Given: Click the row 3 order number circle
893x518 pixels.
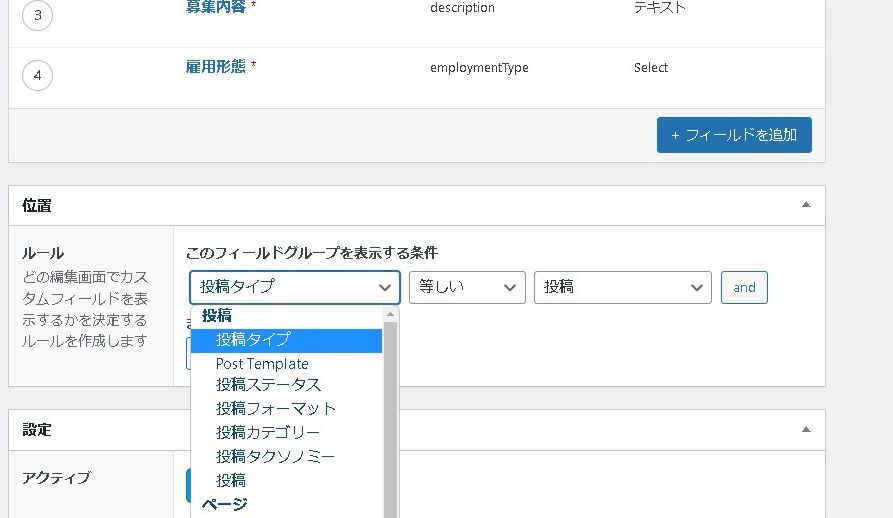Looking at the screenshot, I should (37, 15).
